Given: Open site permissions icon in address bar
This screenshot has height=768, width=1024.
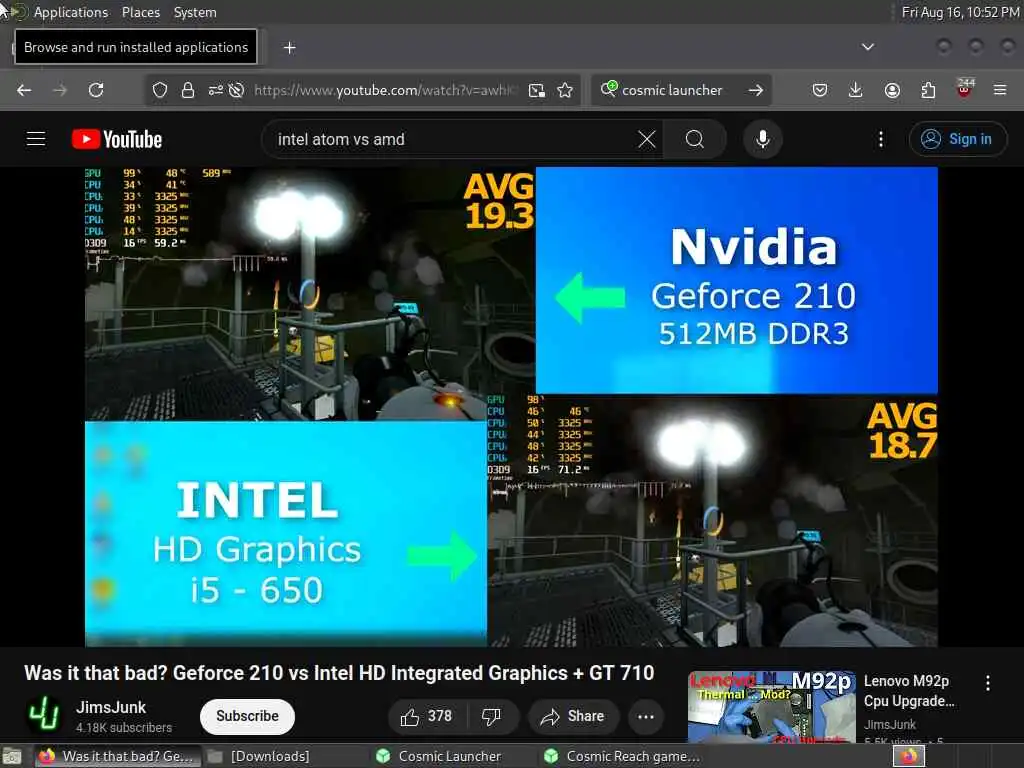Looking at the screenshot, I should click(216, 90).
